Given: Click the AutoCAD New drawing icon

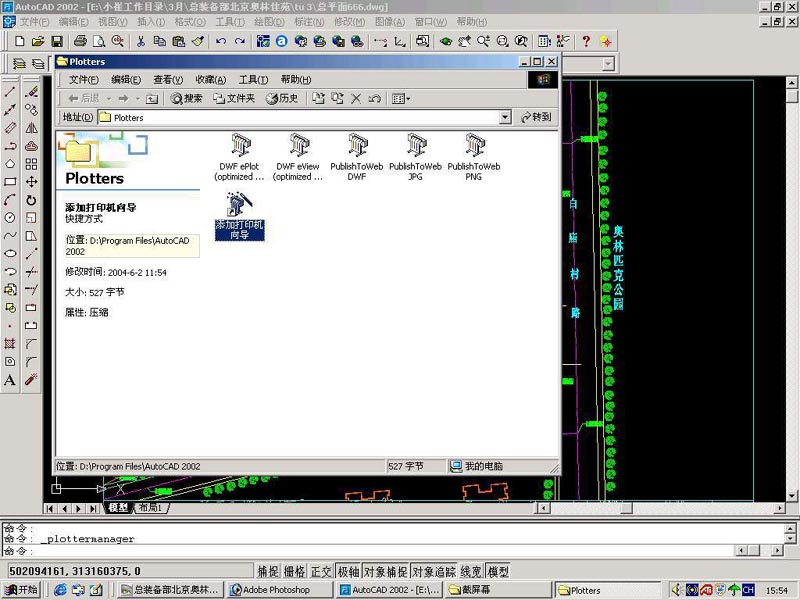Looking at the screenshot, I should pos(19,41).
